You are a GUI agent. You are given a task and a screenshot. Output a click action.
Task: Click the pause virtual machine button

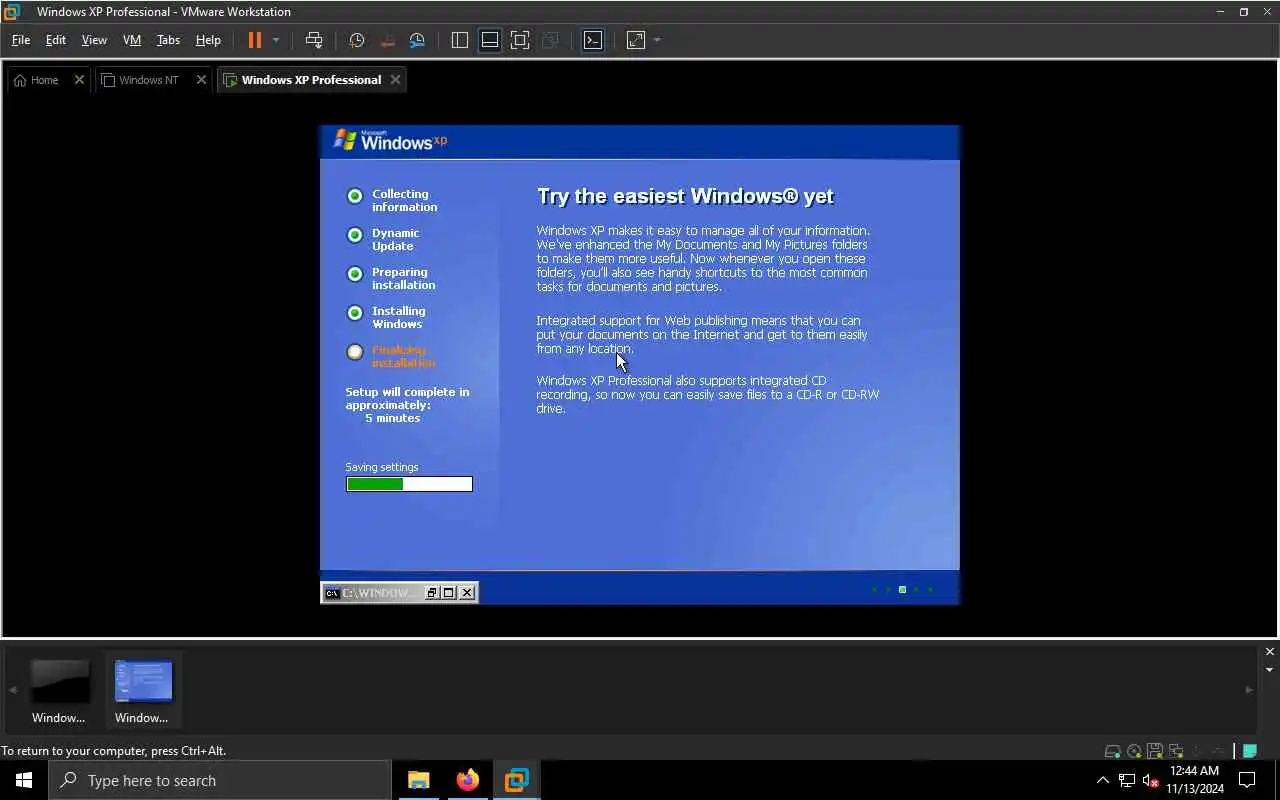click(254, 40)
